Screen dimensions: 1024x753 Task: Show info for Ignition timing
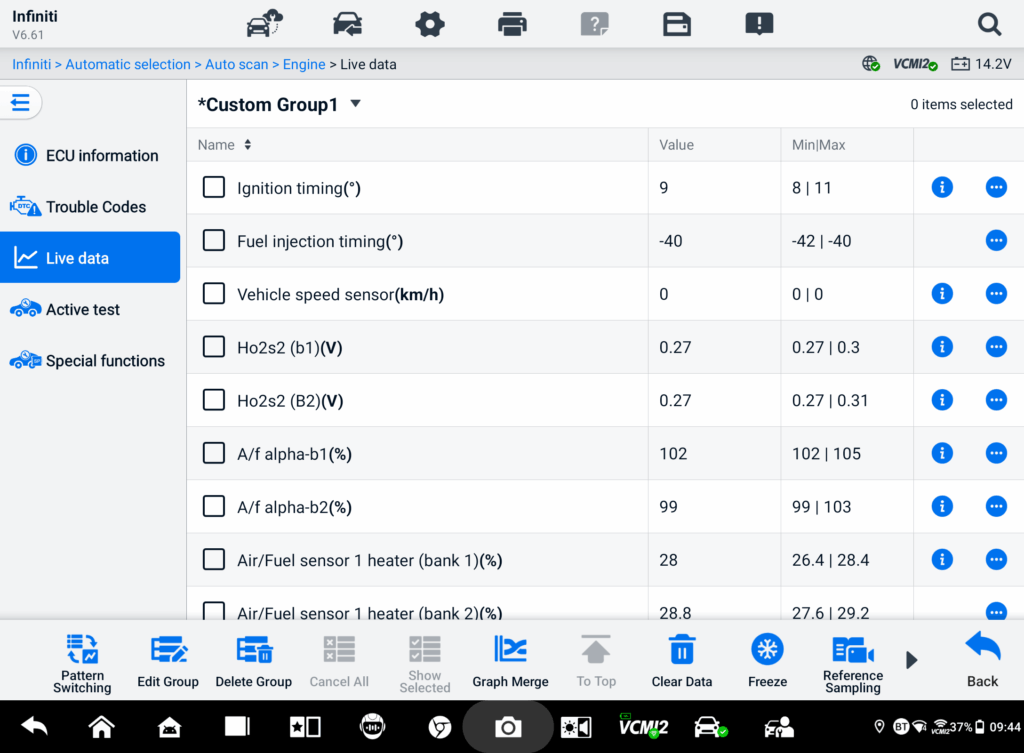(941, 187)
